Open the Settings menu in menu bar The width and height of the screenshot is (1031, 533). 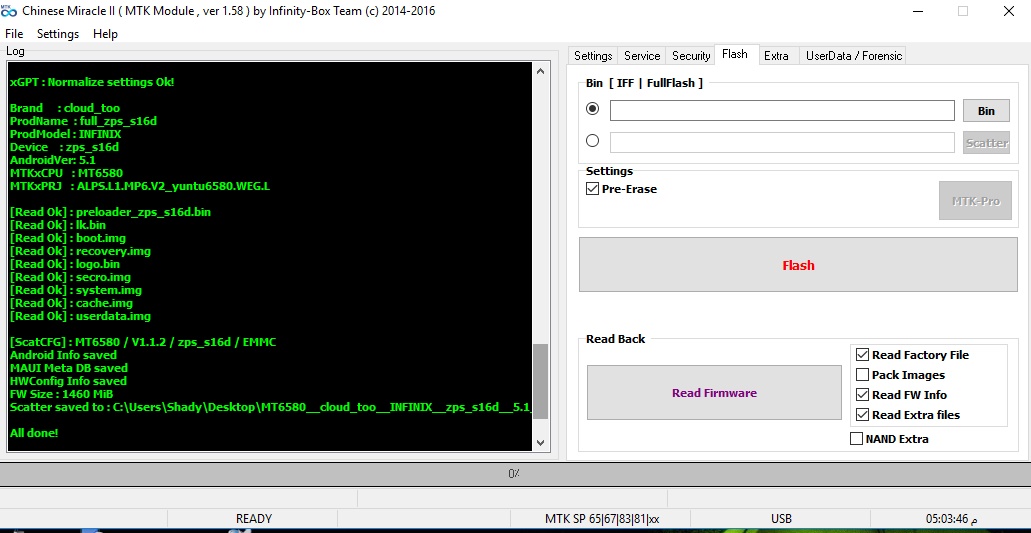[58, 34]
